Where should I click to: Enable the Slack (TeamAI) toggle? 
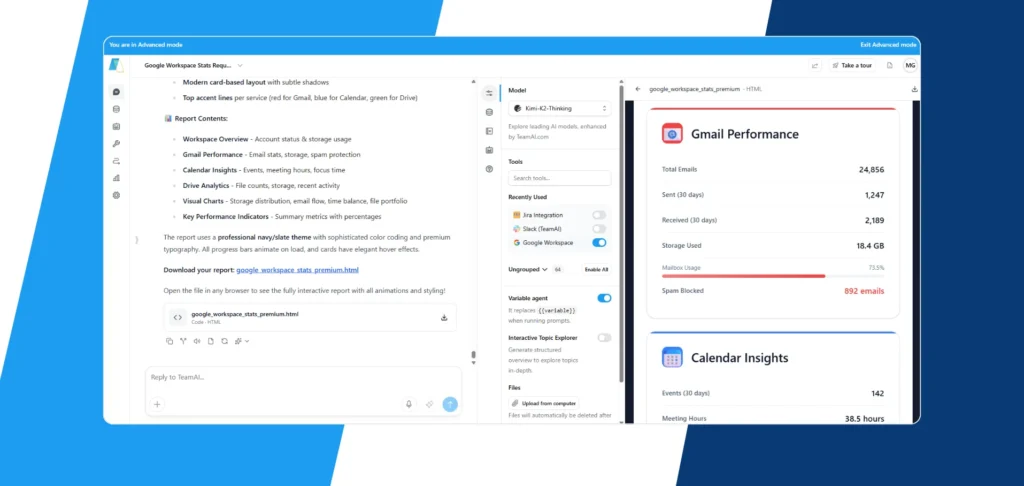coord(599,229)
